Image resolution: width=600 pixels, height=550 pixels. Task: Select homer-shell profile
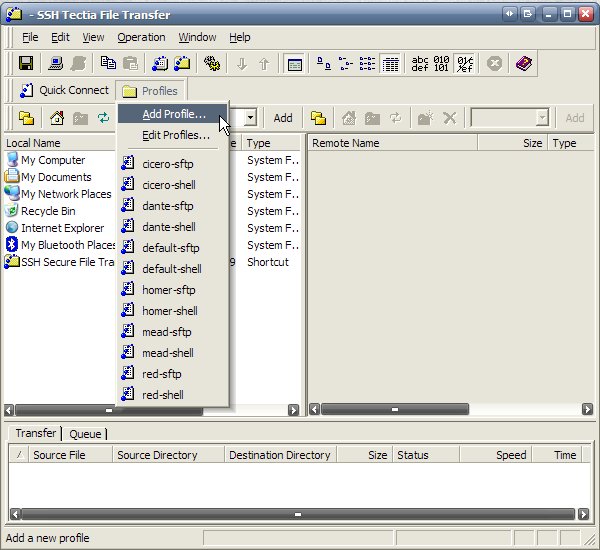(x=172, y=311)
